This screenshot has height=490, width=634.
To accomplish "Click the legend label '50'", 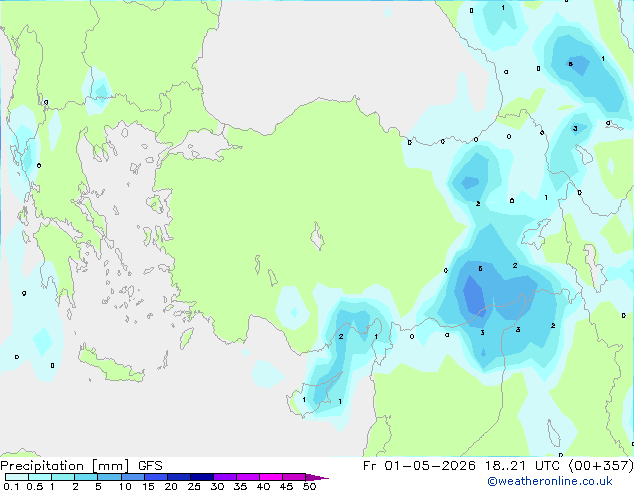I will 309,486.
